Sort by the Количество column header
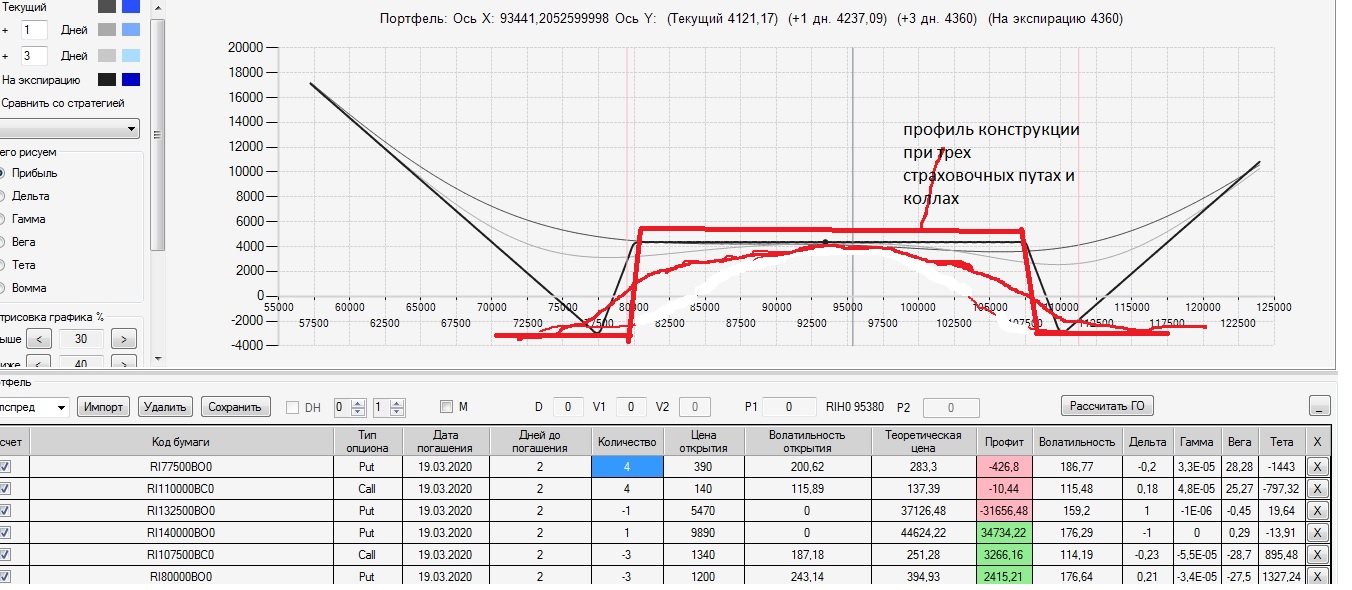 point(627,441)
